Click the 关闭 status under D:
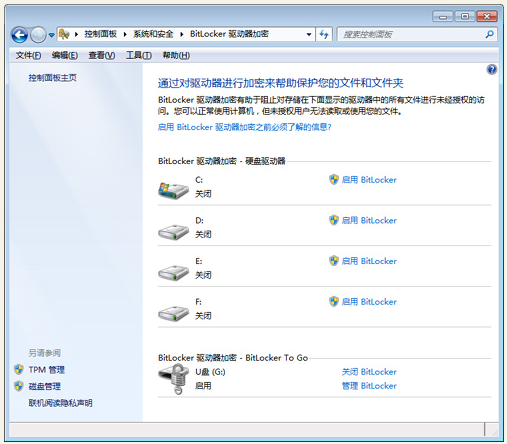The height and width of the screenshot is (444, 507). point(203,235)
